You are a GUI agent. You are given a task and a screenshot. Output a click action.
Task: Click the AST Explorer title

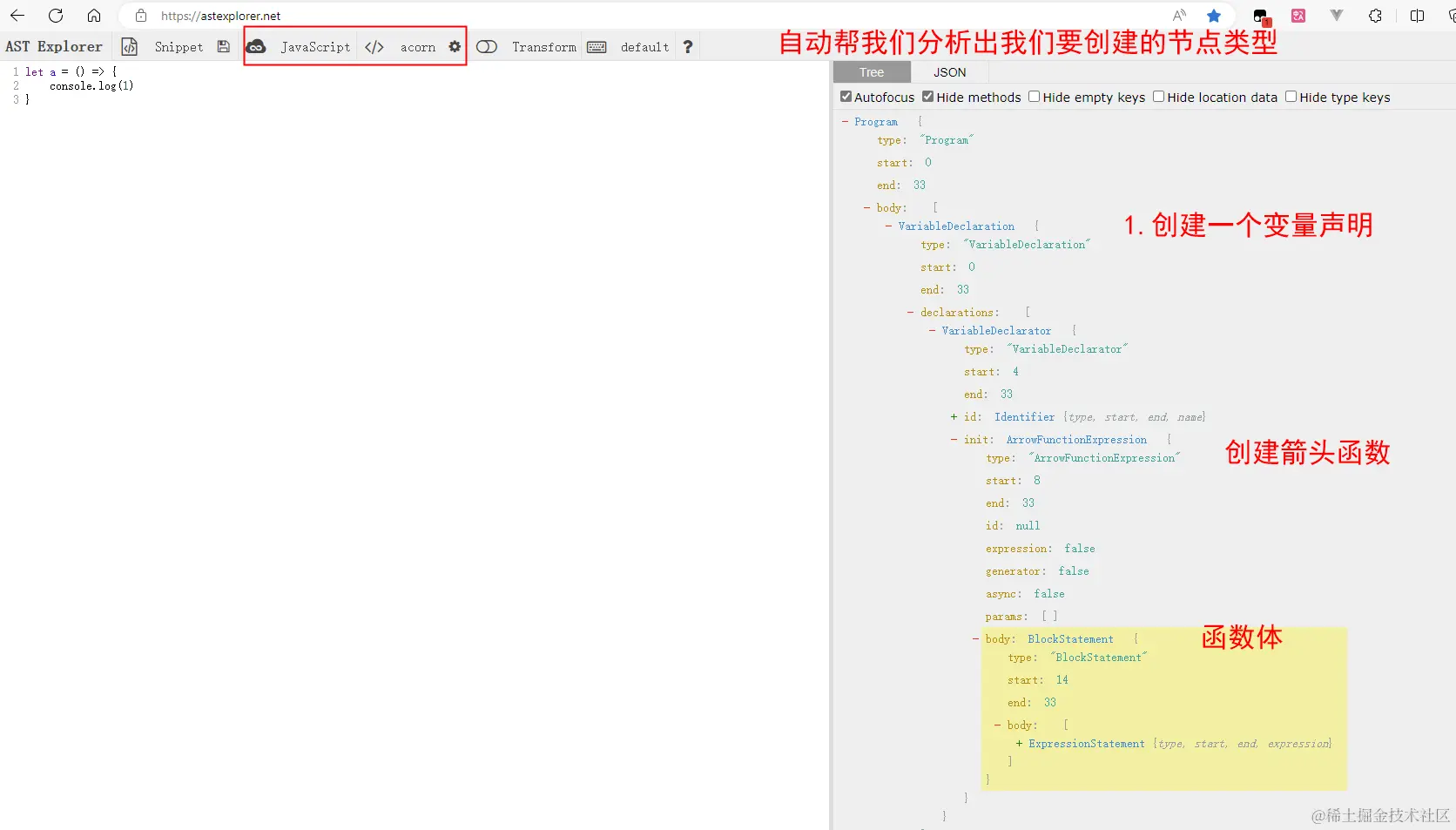[x=54, y=47]
